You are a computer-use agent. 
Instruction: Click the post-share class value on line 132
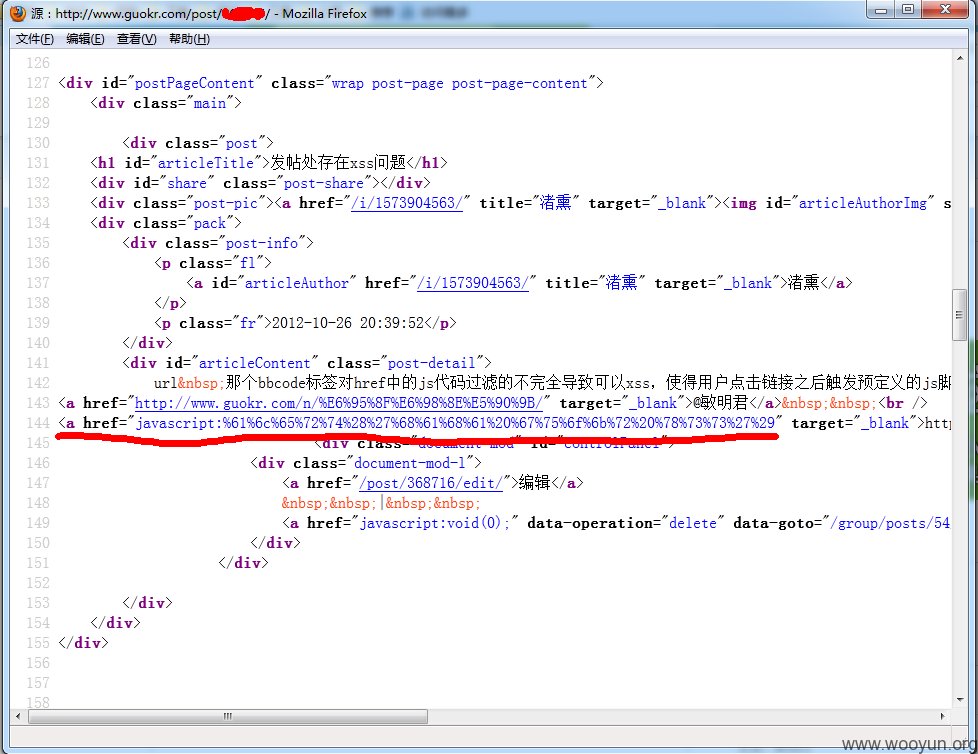[x=324, y=183]
